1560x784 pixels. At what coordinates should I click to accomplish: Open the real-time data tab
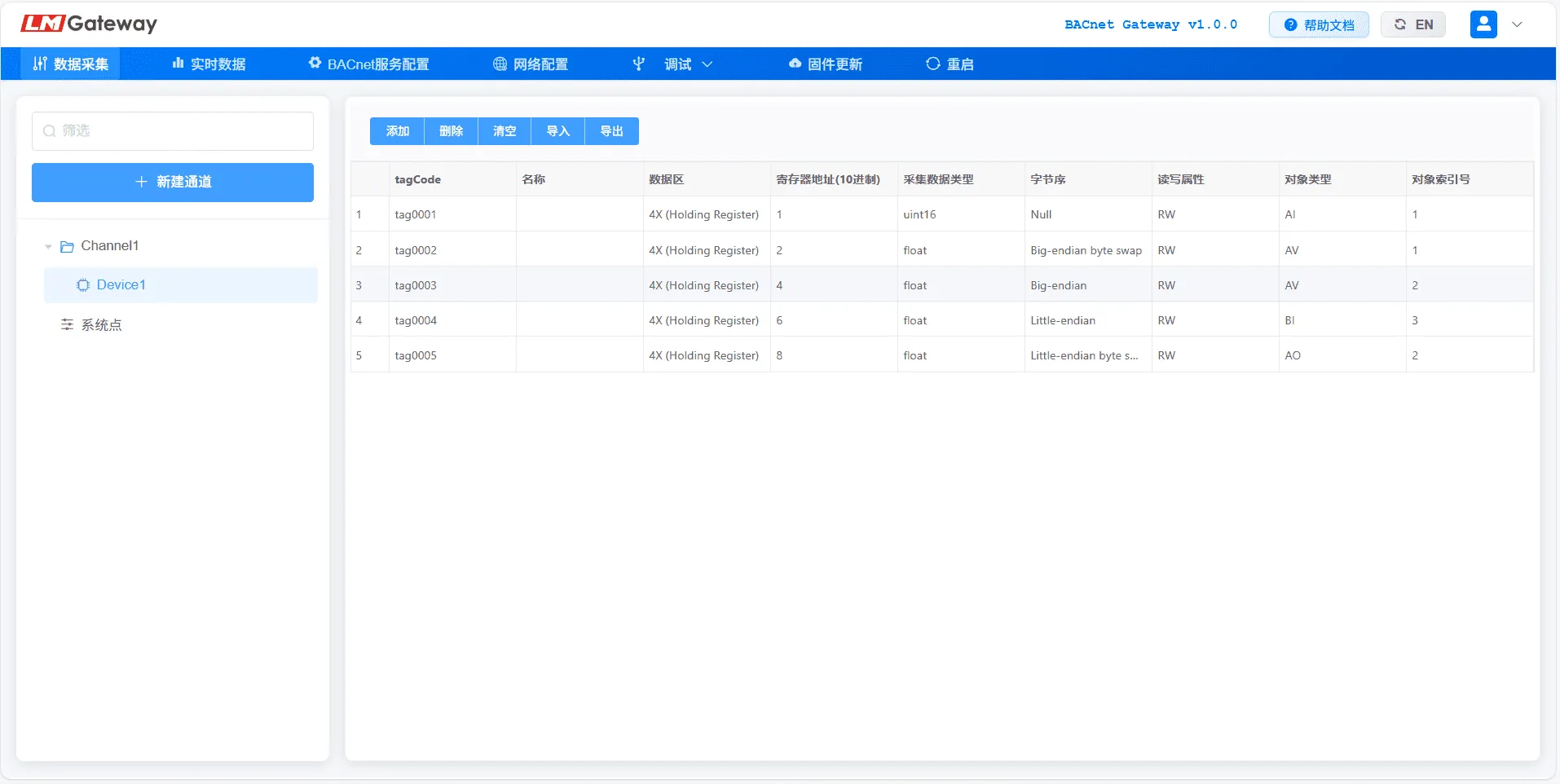click(x=209, y=64)
